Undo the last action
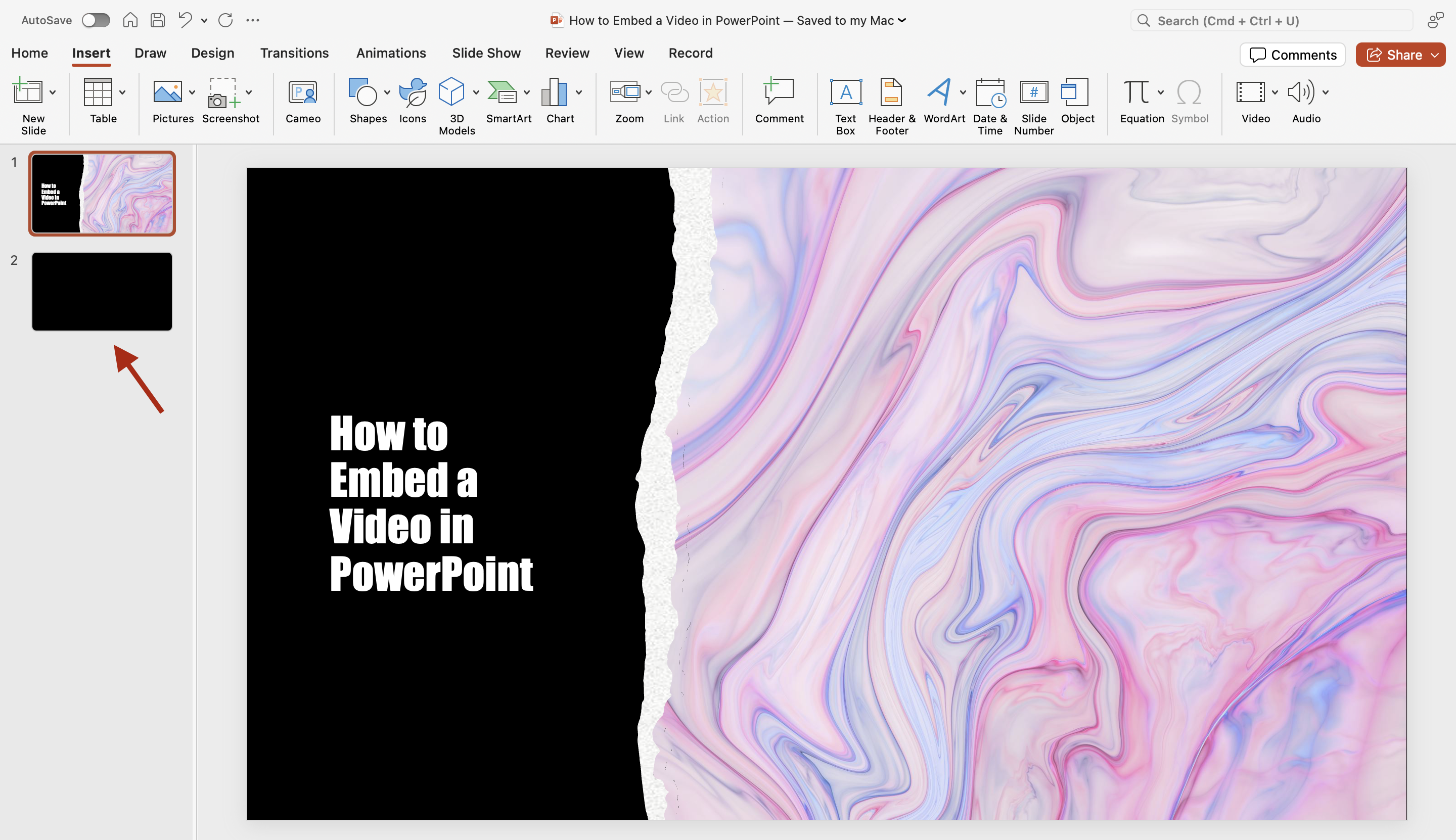 pos(185,20)
